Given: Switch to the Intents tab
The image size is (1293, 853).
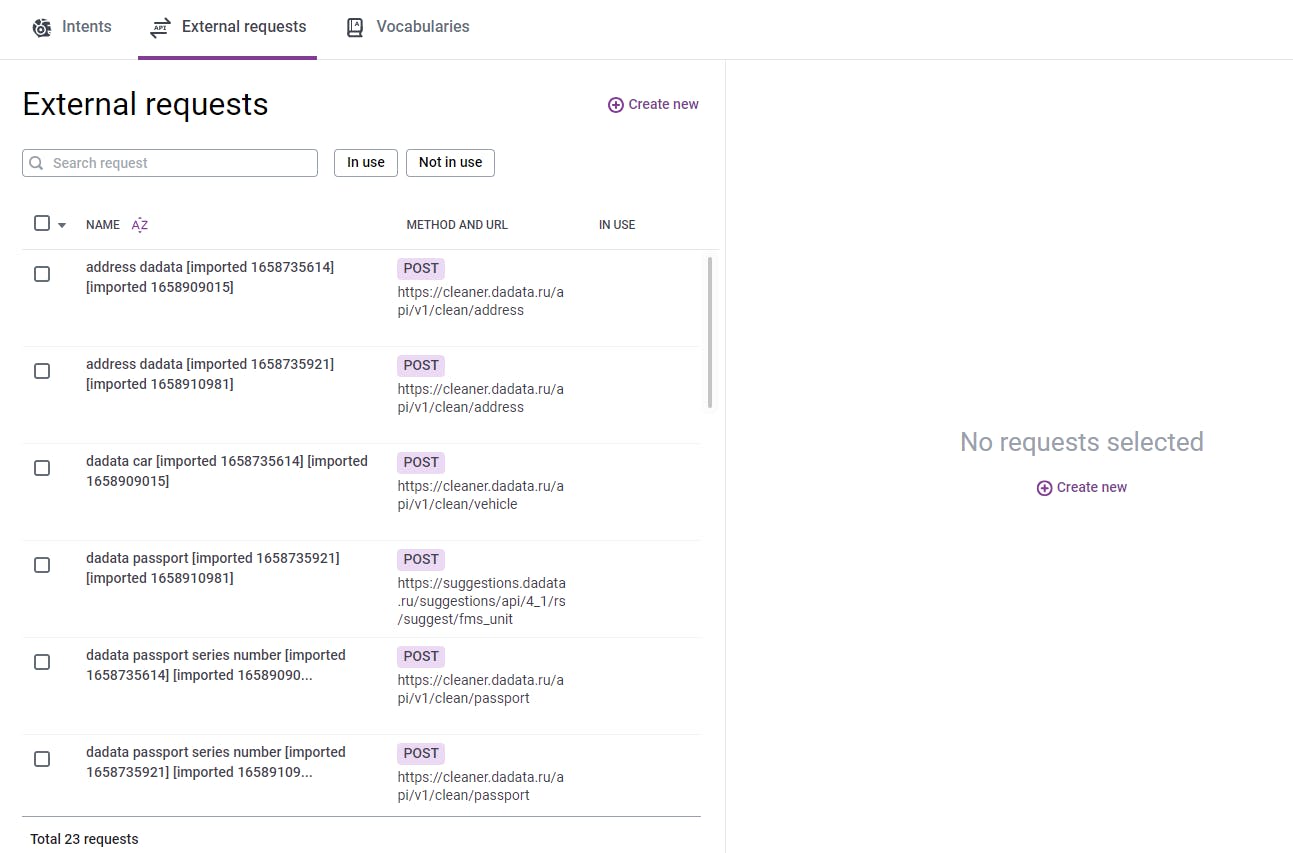Looking at the screenshot, I should click(86, 27).
